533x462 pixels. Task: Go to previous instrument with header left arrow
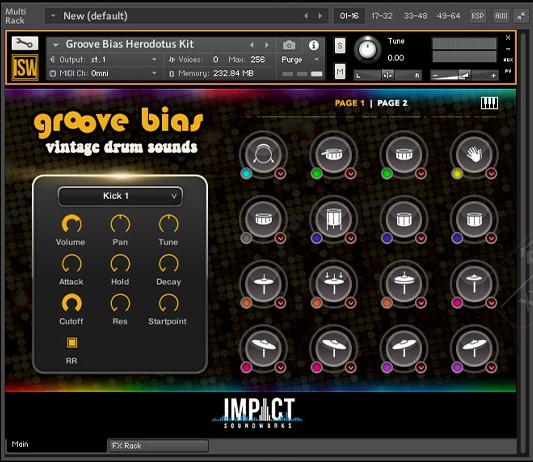(252, 45)
